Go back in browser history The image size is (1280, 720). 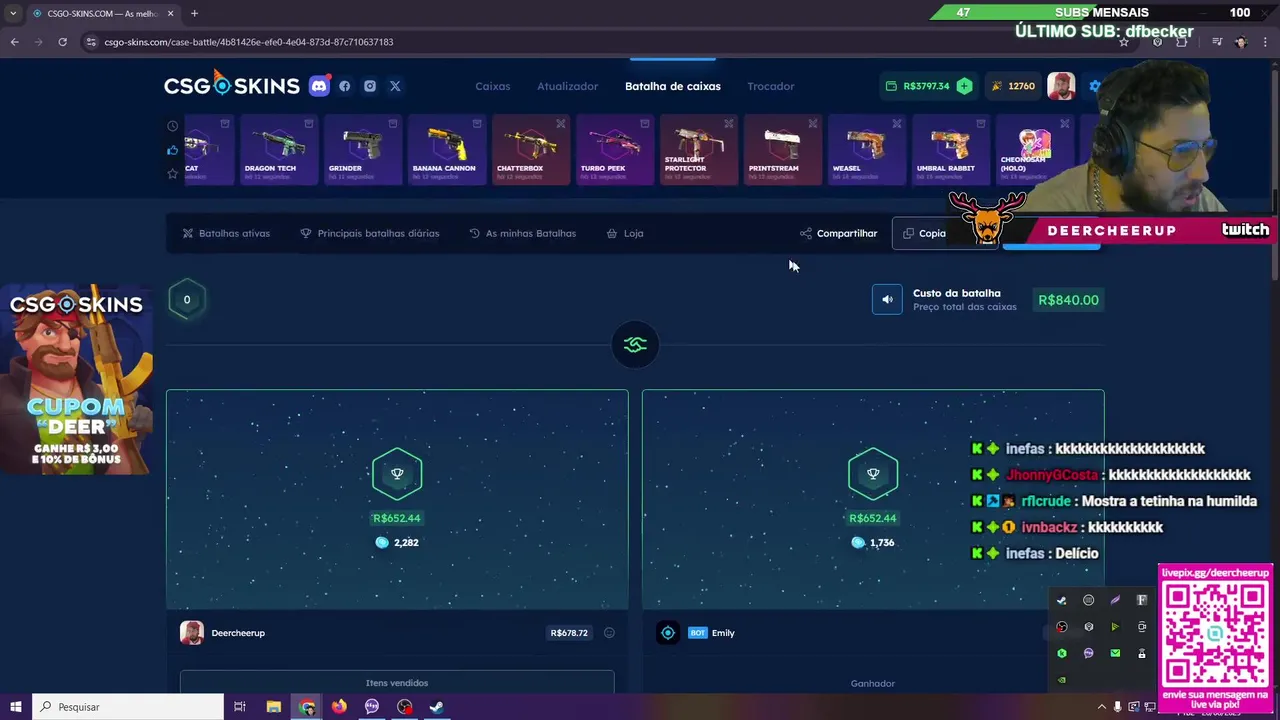(14, 42)
